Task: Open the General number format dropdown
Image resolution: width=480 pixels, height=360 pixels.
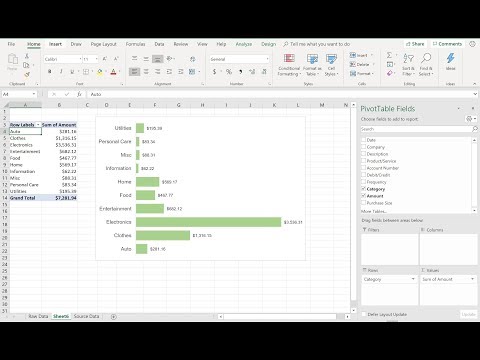Action: coord(267,59)
